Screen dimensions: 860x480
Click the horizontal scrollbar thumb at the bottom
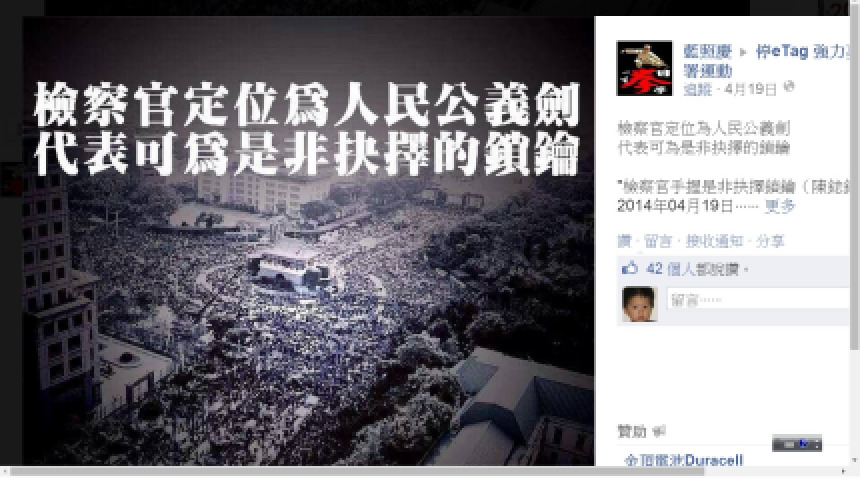click(x=357, y=472)
